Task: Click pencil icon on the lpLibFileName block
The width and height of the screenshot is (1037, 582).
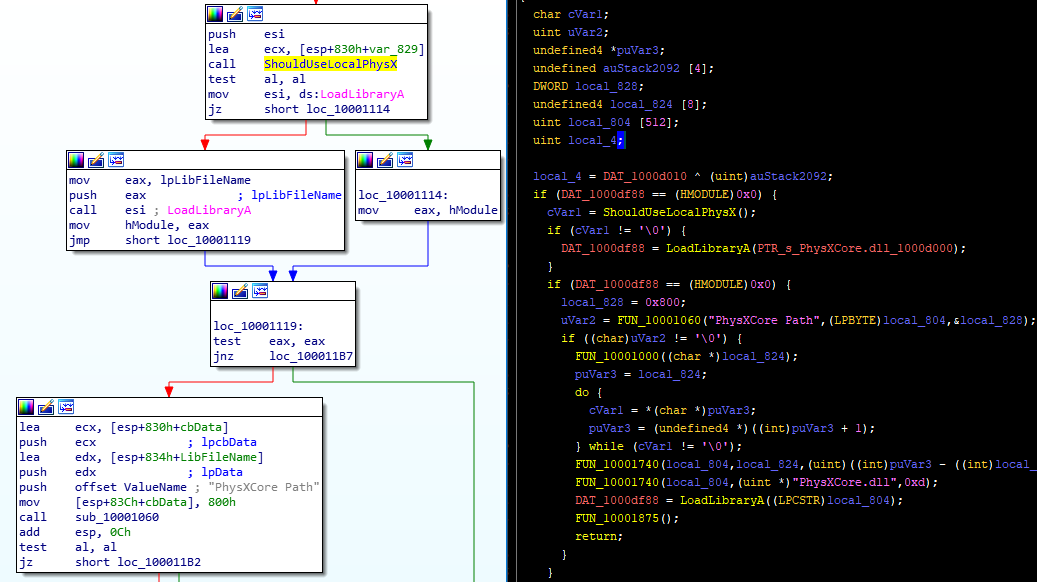Action: [96, 160]
